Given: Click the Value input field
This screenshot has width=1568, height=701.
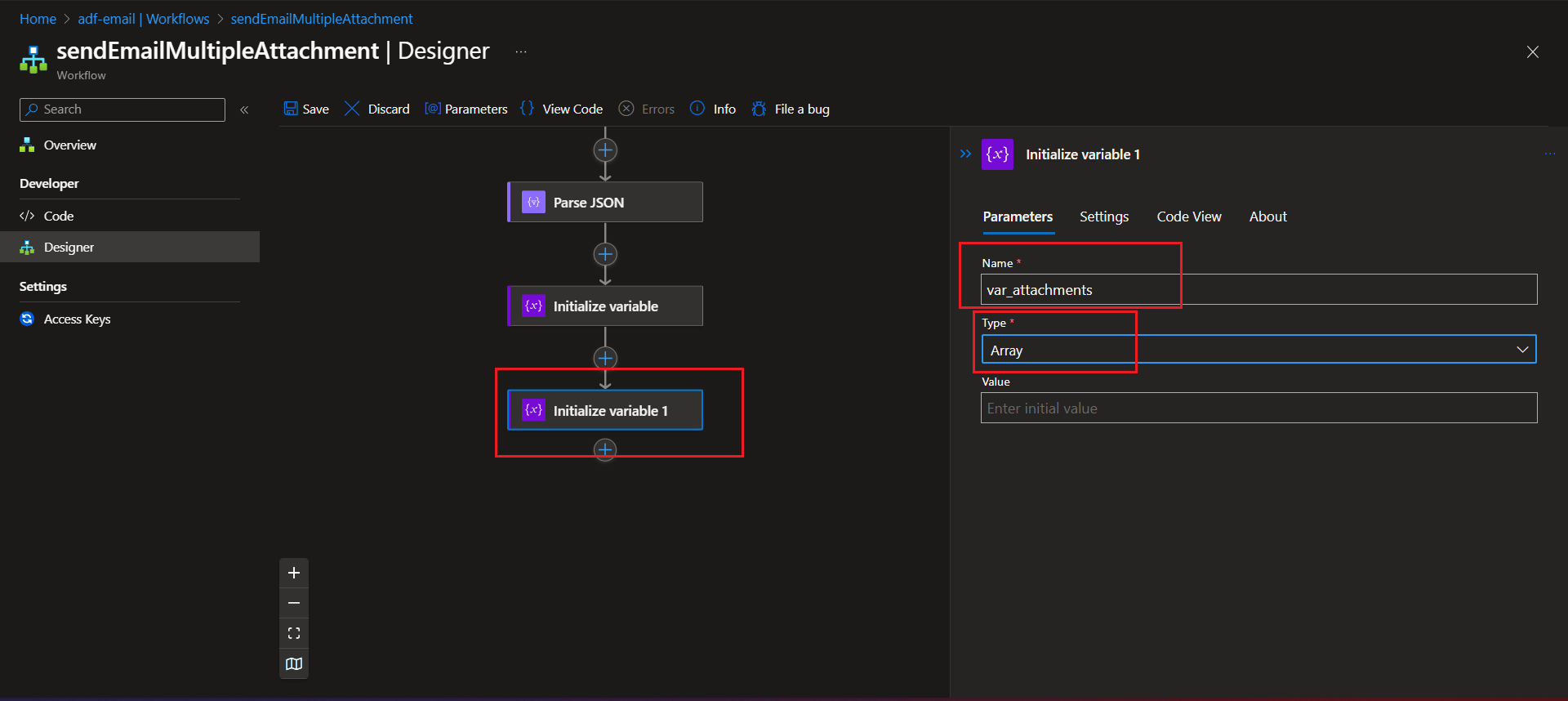Looking at the screenshot, I should pos(1258,409).
